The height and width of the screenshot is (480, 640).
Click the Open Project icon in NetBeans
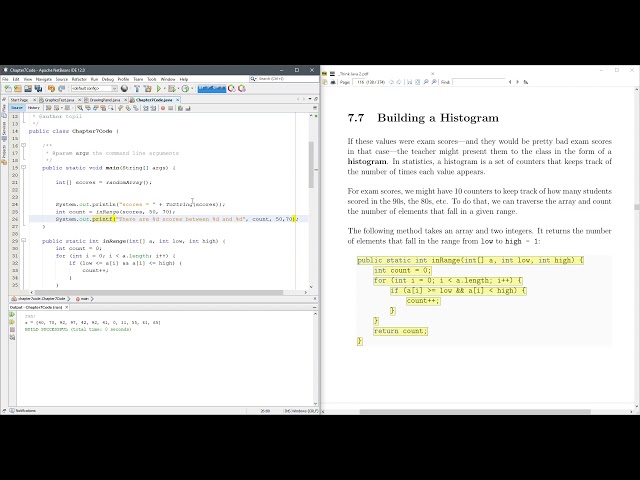[x=28, y=89]
